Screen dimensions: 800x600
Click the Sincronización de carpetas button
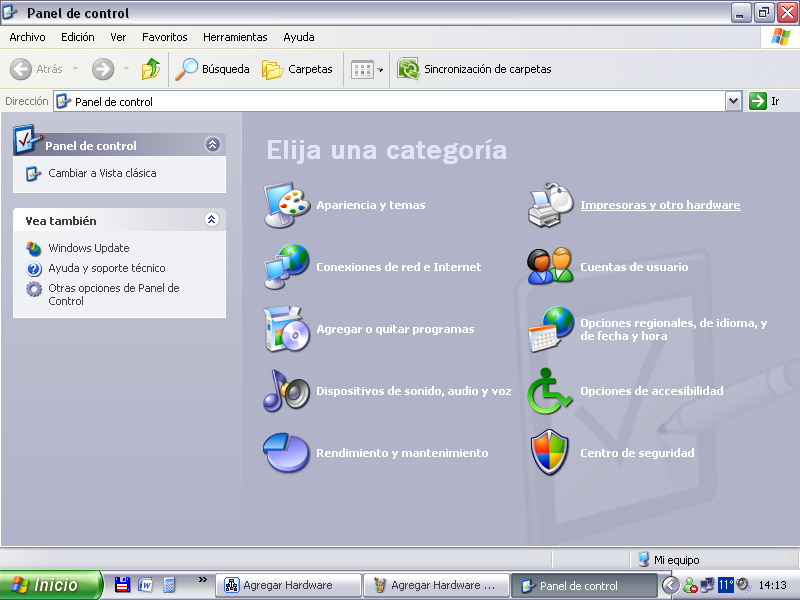click(x=475, y=69)
